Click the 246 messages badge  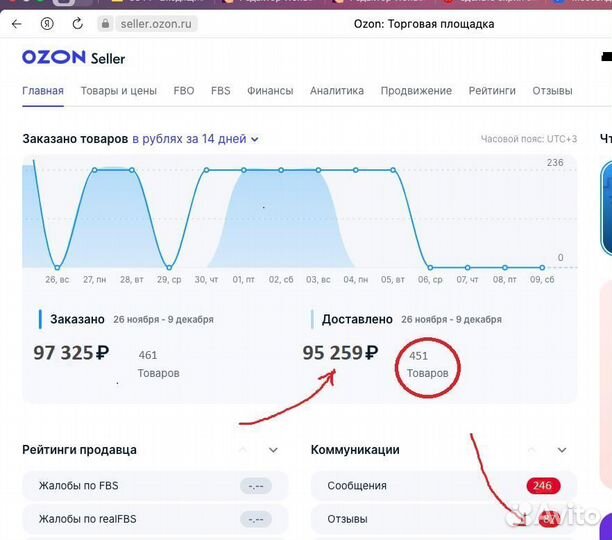(543, 486)
